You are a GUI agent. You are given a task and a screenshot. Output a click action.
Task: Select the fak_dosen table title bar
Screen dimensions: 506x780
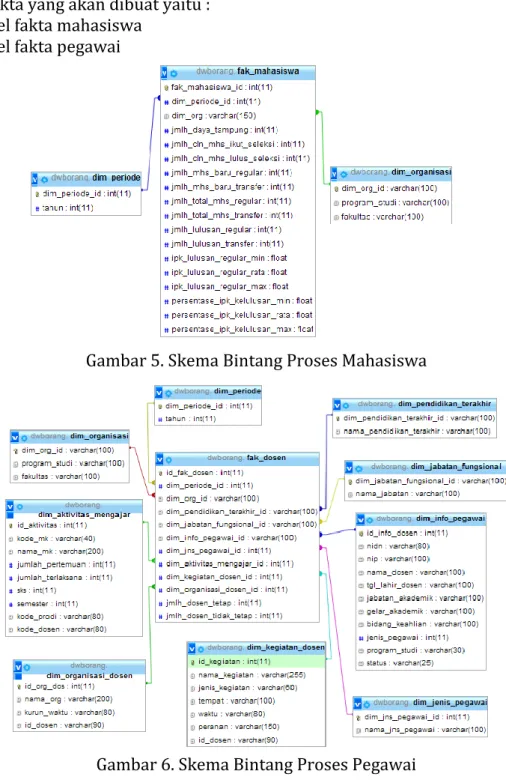point(237,458)
